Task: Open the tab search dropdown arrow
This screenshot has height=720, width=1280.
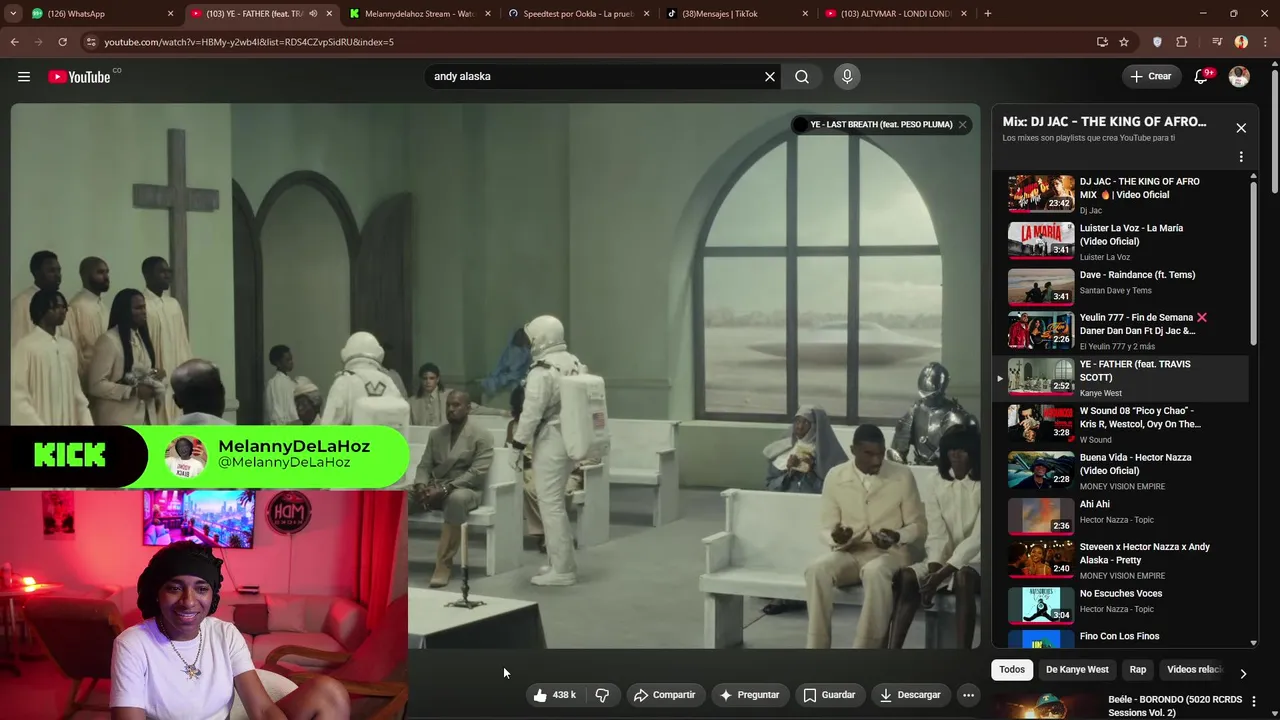Action: (x=14, y=14)
